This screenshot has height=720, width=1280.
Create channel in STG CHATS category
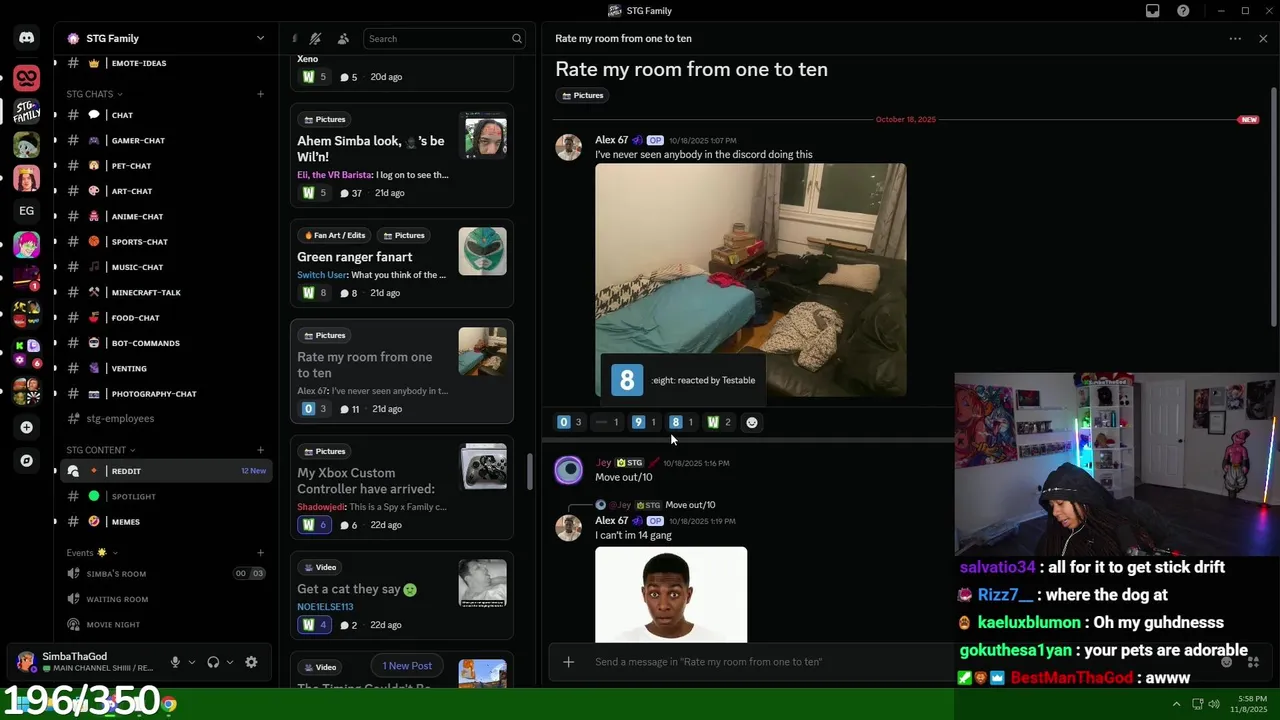260,94
